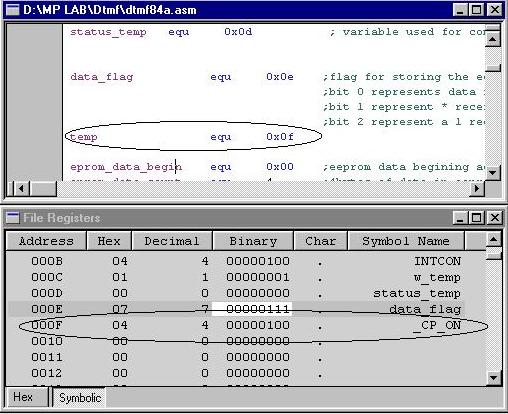
Task: Click binary 00000001 in w_temp row
Action: (258, 277)
